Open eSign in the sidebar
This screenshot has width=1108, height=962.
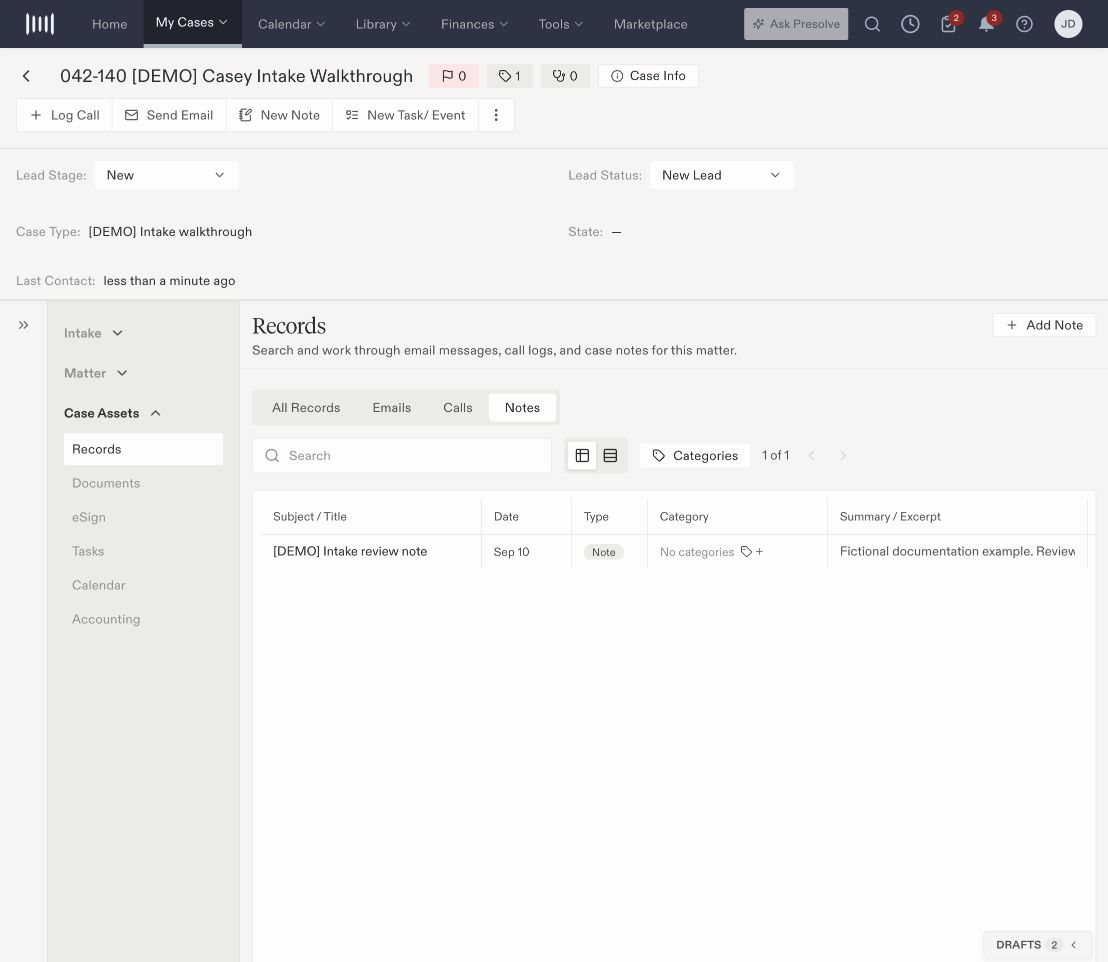tap(89, 517)
